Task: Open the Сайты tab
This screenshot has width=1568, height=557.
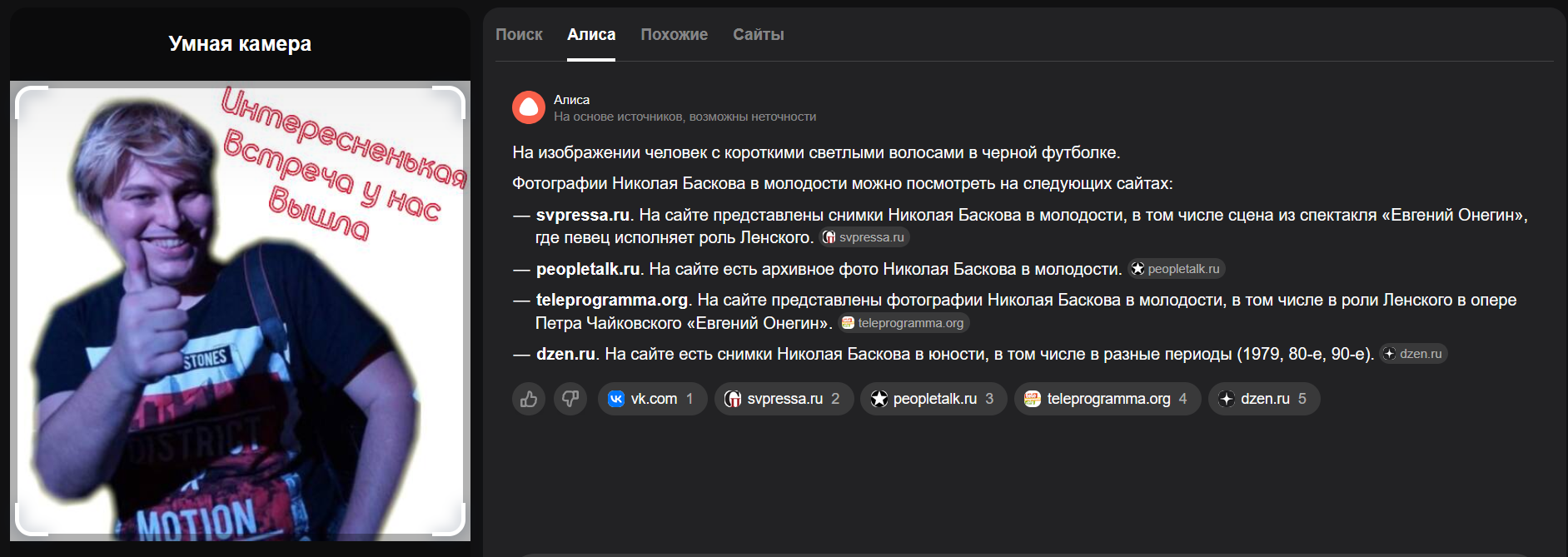Action: click(758, 34)
